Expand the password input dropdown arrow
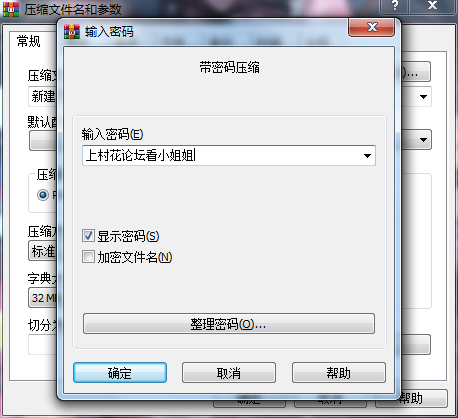This screenshot has width=458, height=418. point(367,156)
